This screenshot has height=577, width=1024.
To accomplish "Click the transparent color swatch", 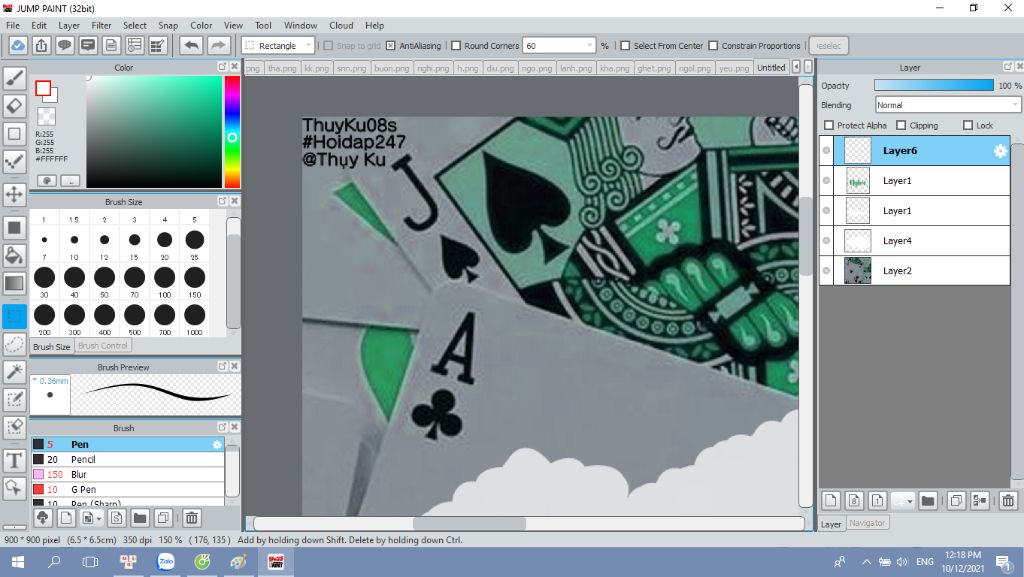I will [46, 116].
